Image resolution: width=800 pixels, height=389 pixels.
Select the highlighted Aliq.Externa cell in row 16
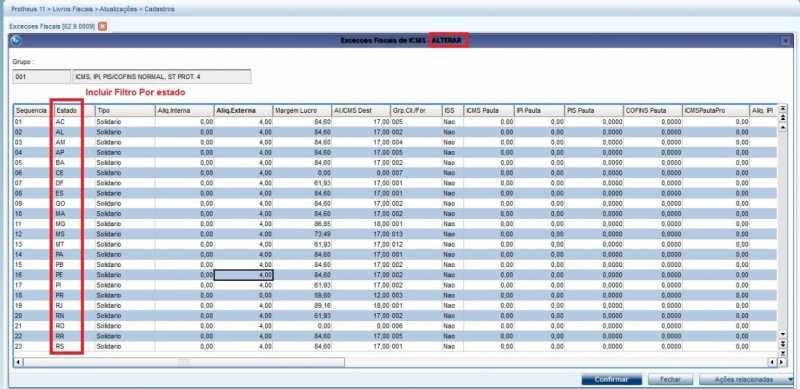pyautogui.click(x=243, y=275)
